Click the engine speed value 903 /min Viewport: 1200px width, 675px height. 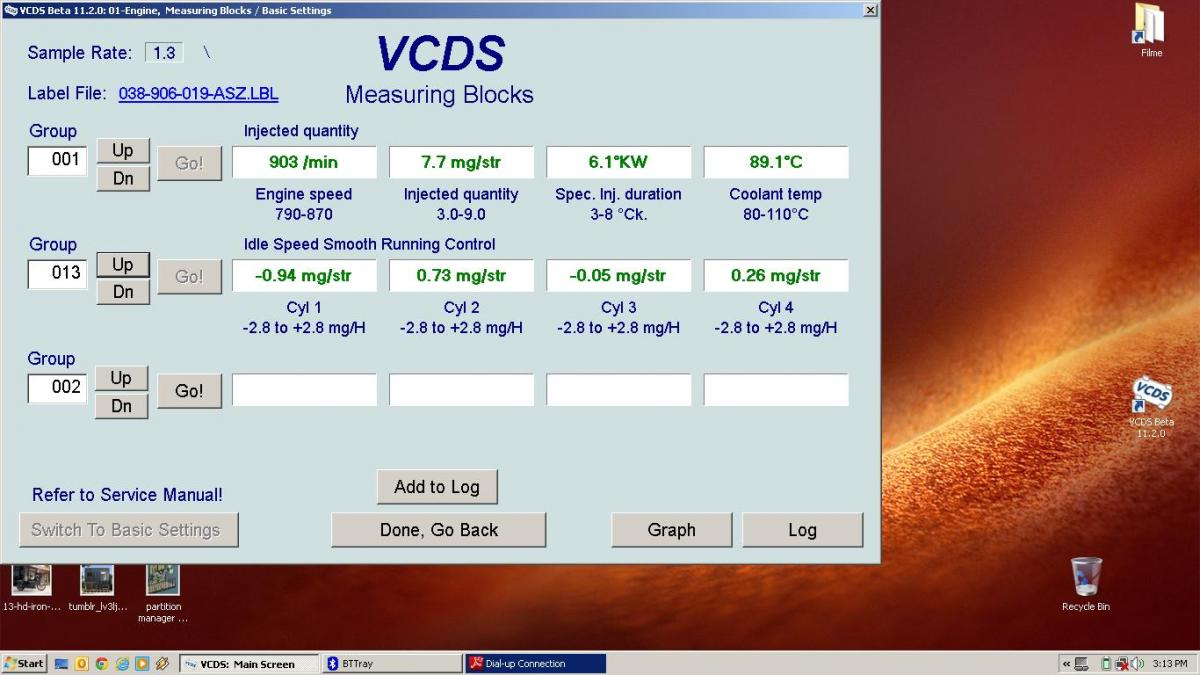[304, 162]
